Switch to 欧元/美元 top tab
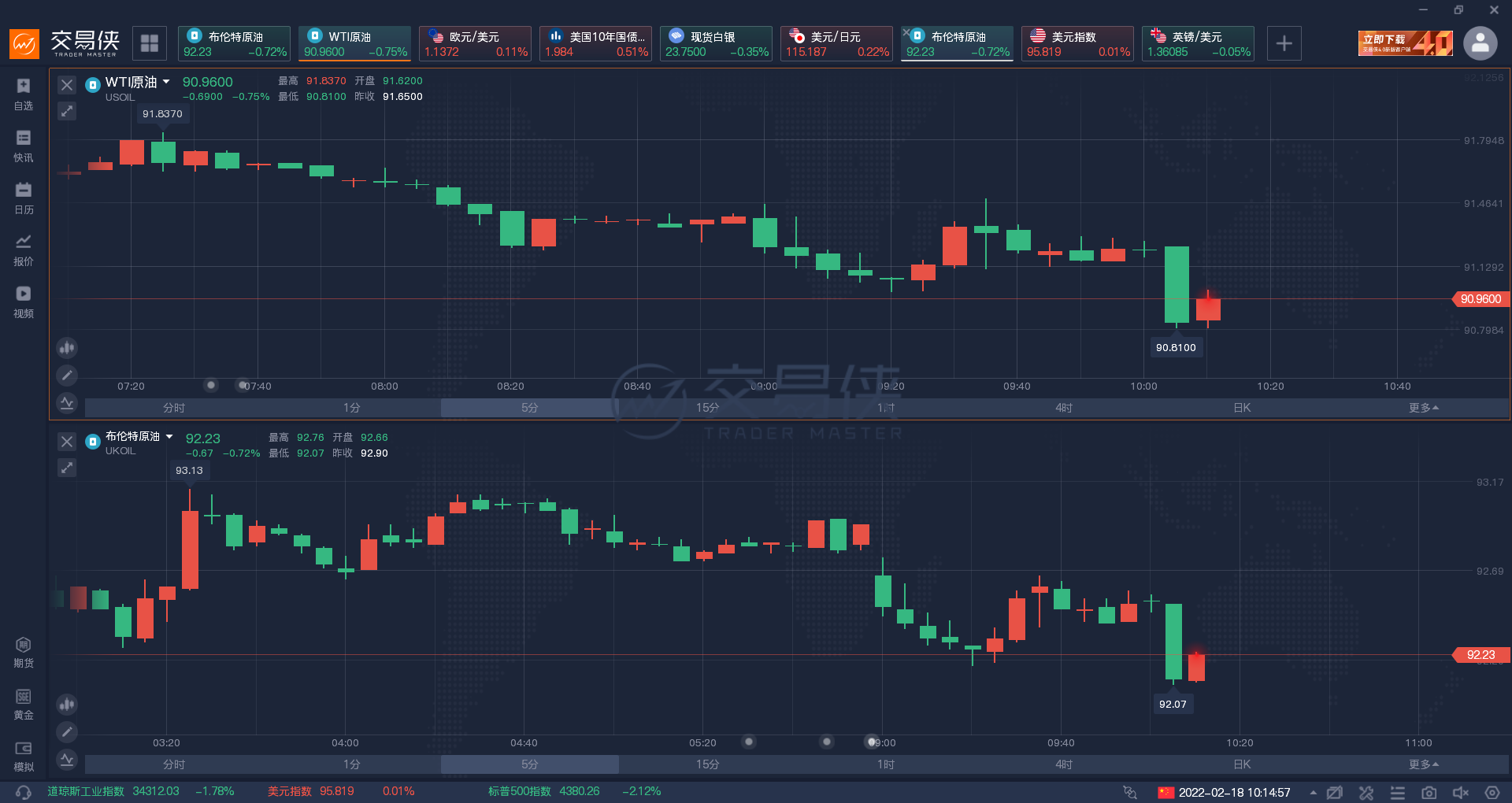1512x803 pixels. pos(475,43)
